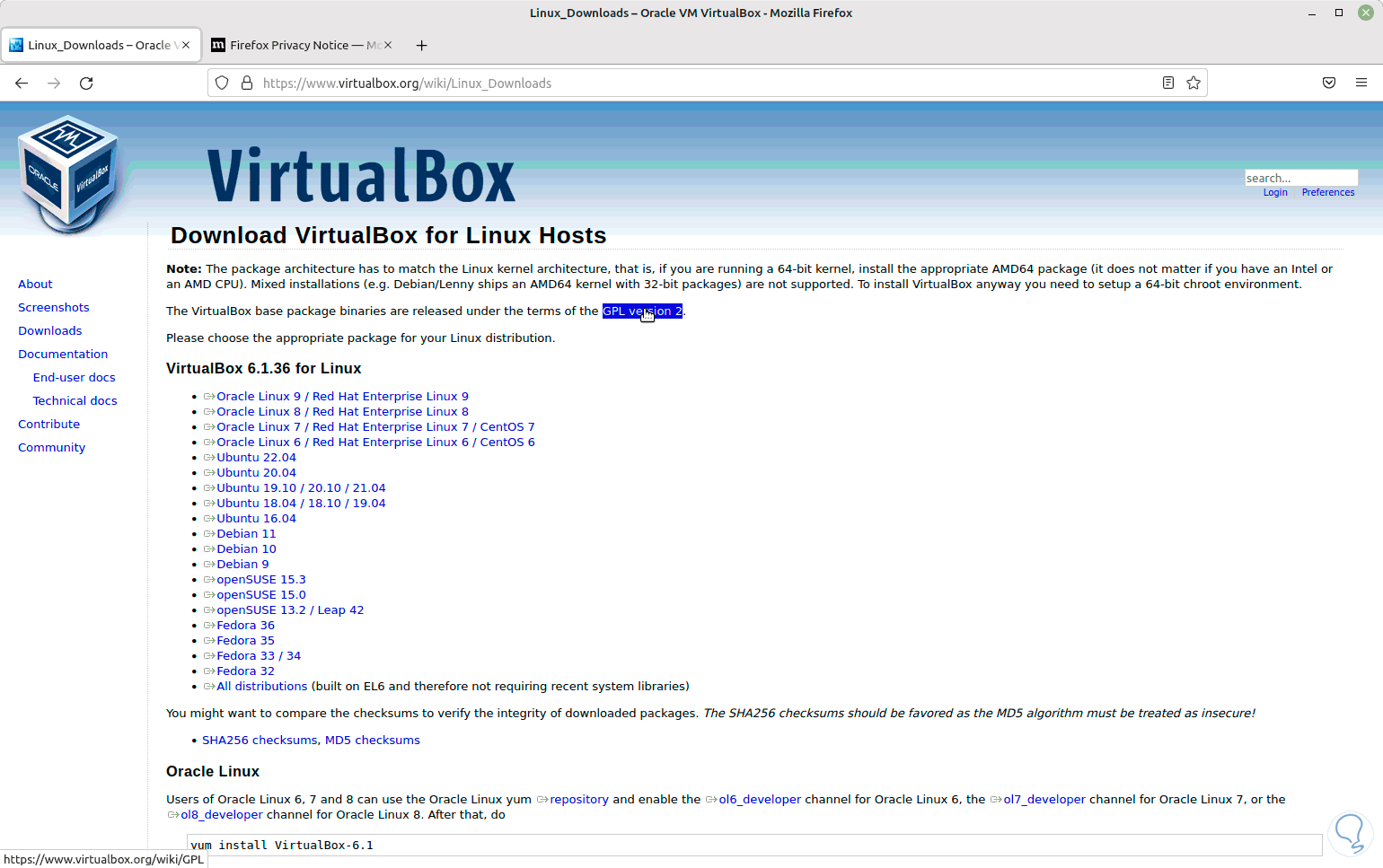Open Downloads in the sidebar
The width and height of the screenshot is (1383, 868).
(50, 331)
